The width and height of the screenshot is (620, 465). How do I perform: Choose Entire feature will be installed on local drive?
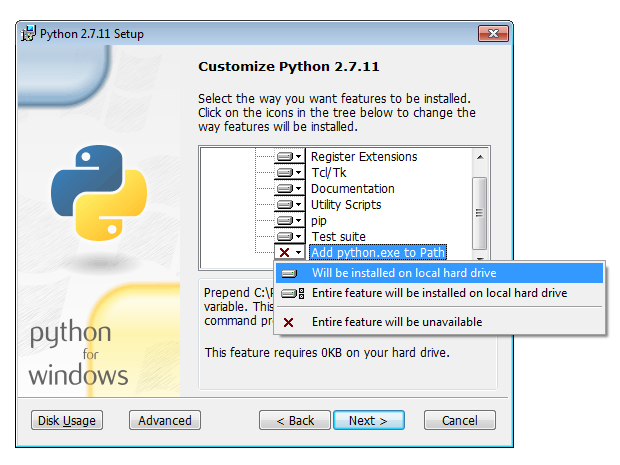(x=439, y=293)
